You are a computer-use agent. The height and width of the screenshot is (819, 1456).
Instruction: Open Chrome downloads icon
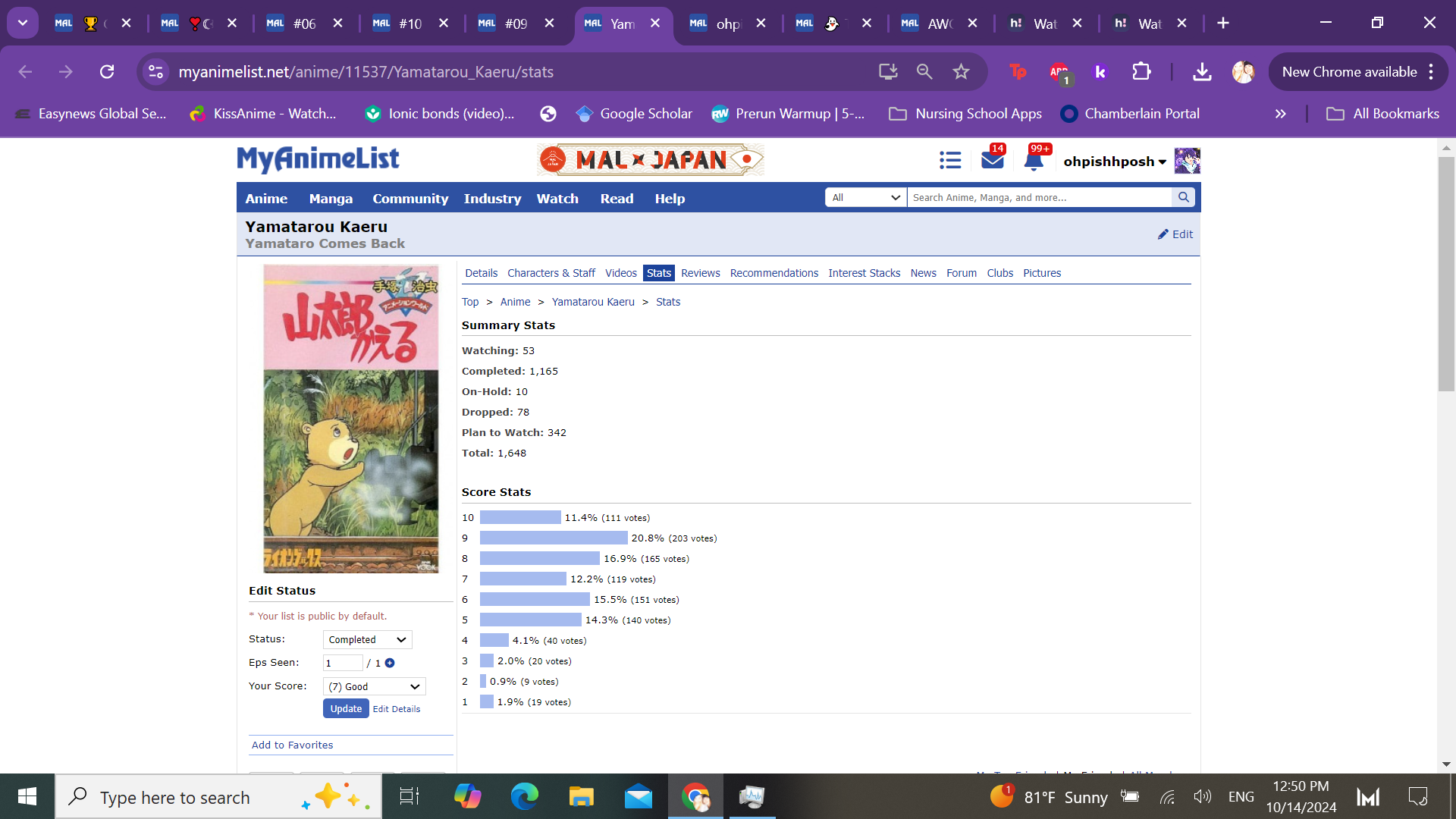tap(1202, 72)
